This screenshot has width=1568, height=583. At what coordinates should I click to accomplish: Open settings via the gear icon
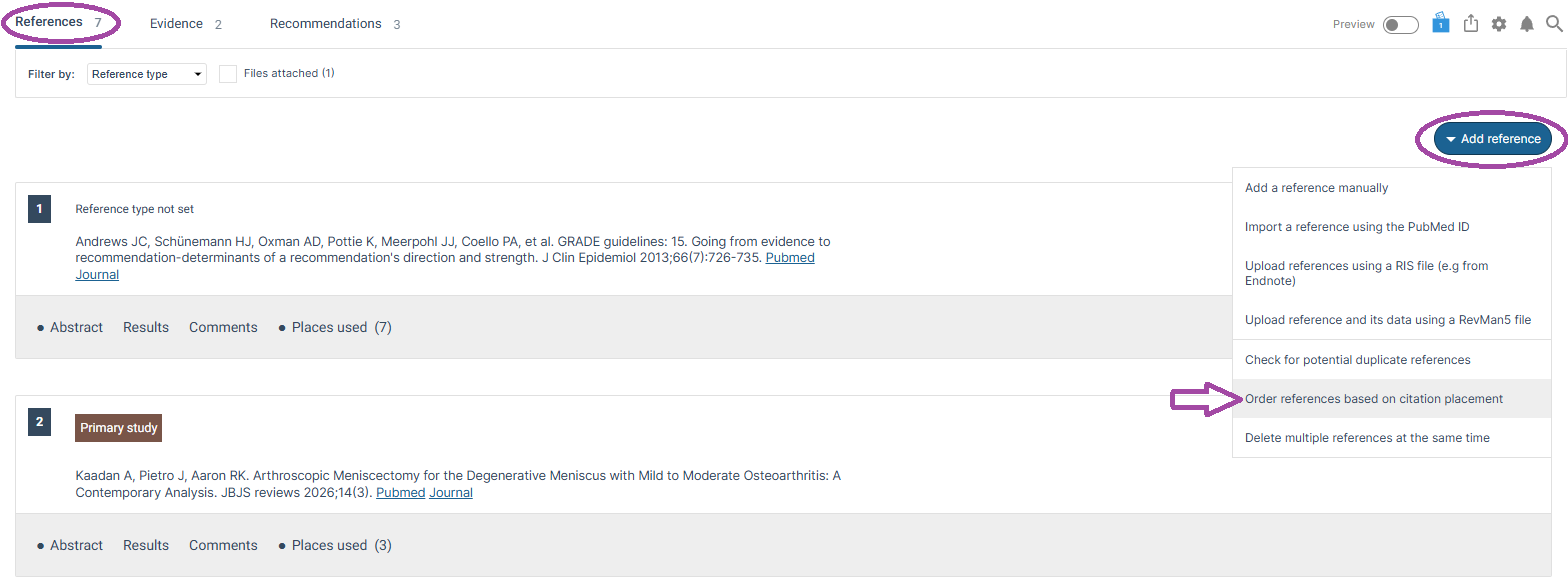(1499, 24)
